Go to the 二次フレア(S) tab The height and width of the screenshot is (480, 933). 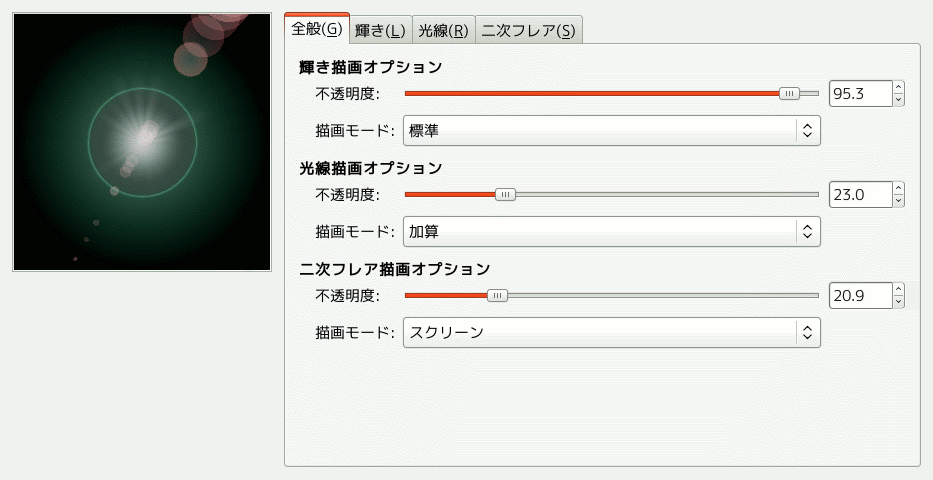[x=528, y=31]
